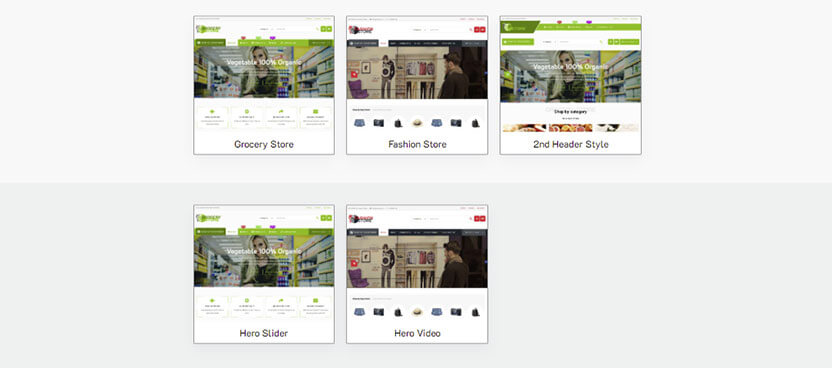832x368 pixels.
Task: Open the Grocery Store demo label
Action: (264, 144)
